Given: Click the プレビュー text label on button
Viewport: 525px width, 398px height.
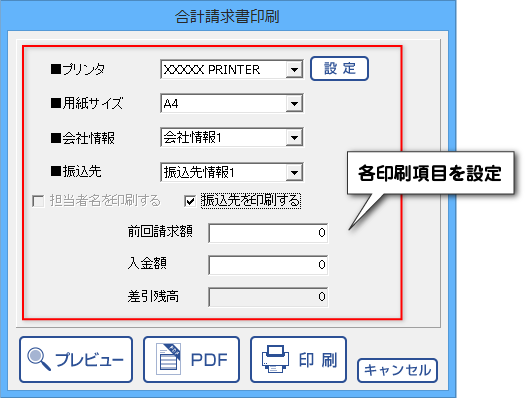Looking at the screenshot, I should pyautogui.click(x=89, y=360).
